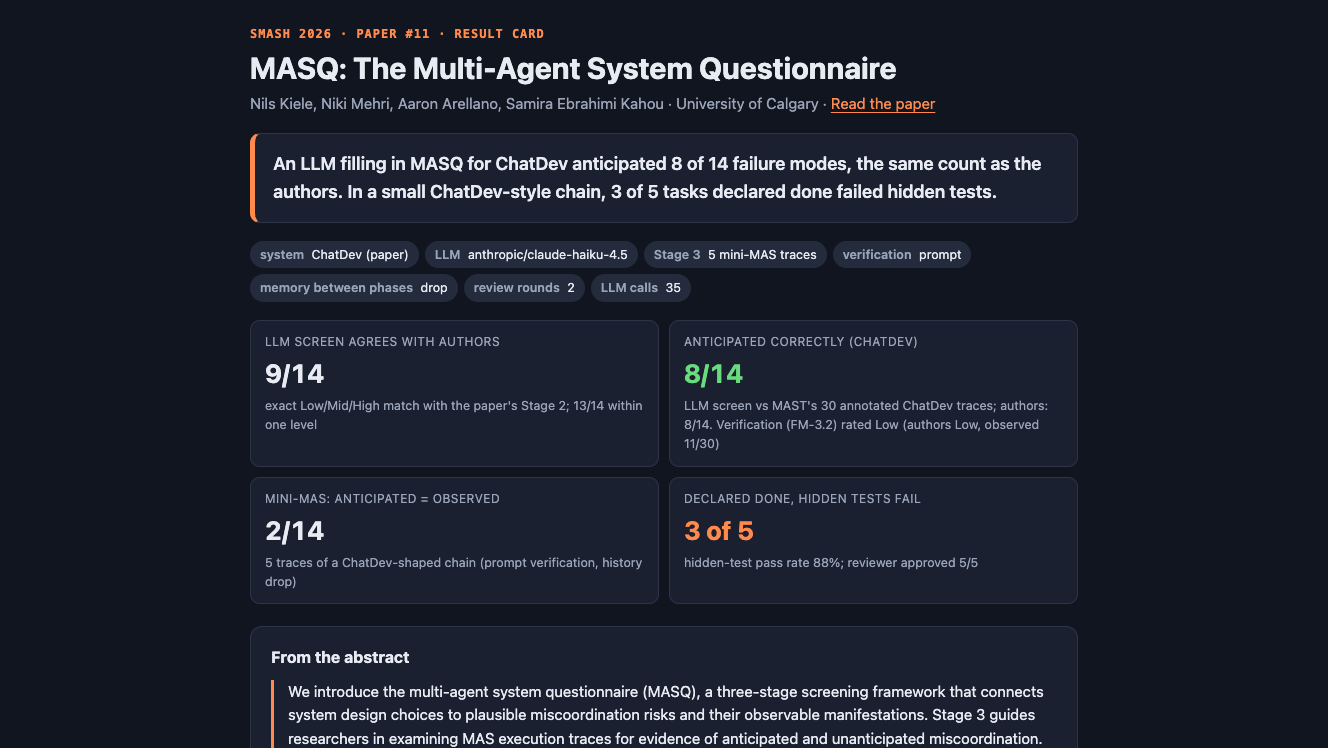Click the "From the abstract" heading
The image size is (1328, 748).
point(340,658)
